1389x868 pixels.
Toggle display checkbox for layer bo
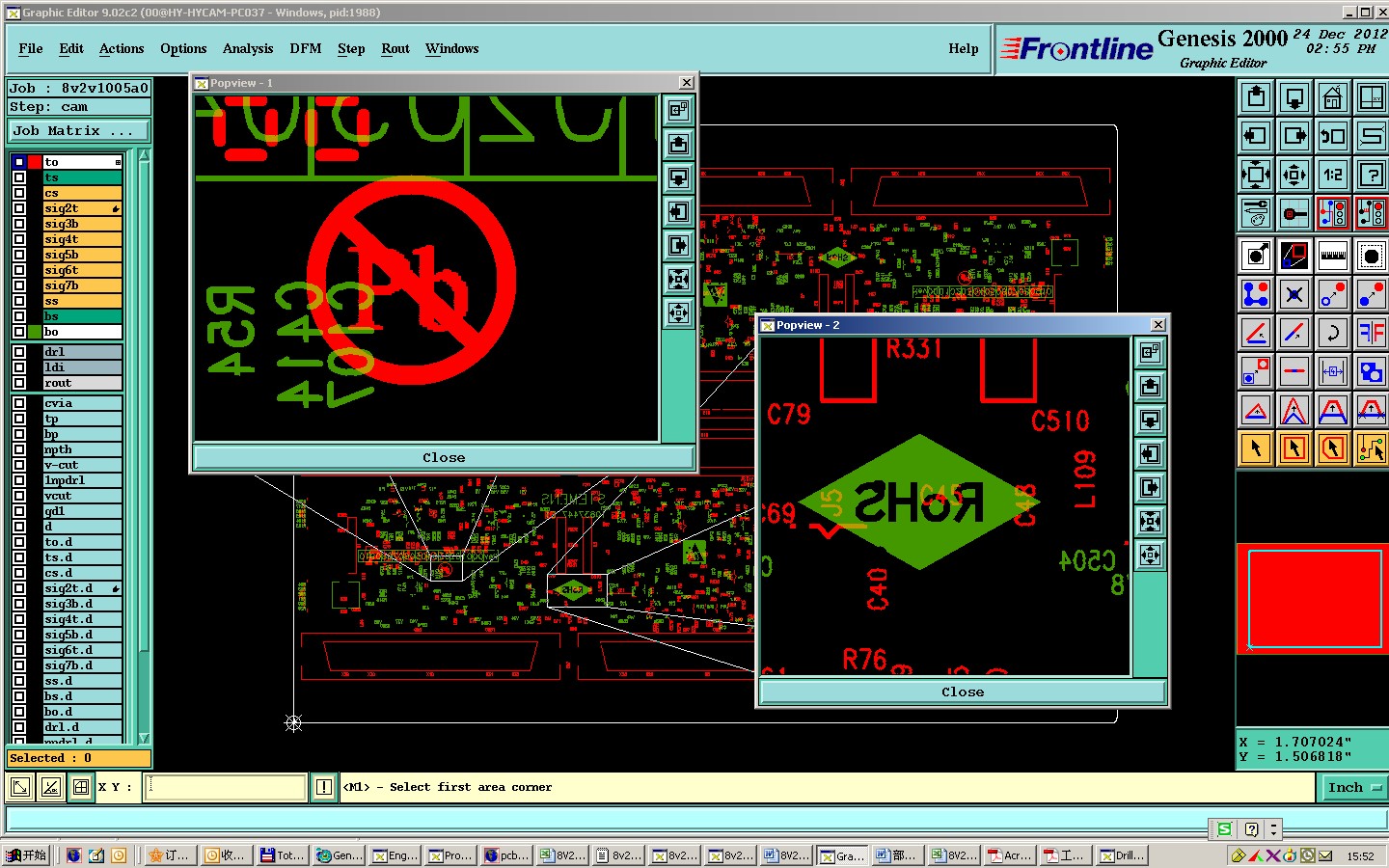pos(19,332)
